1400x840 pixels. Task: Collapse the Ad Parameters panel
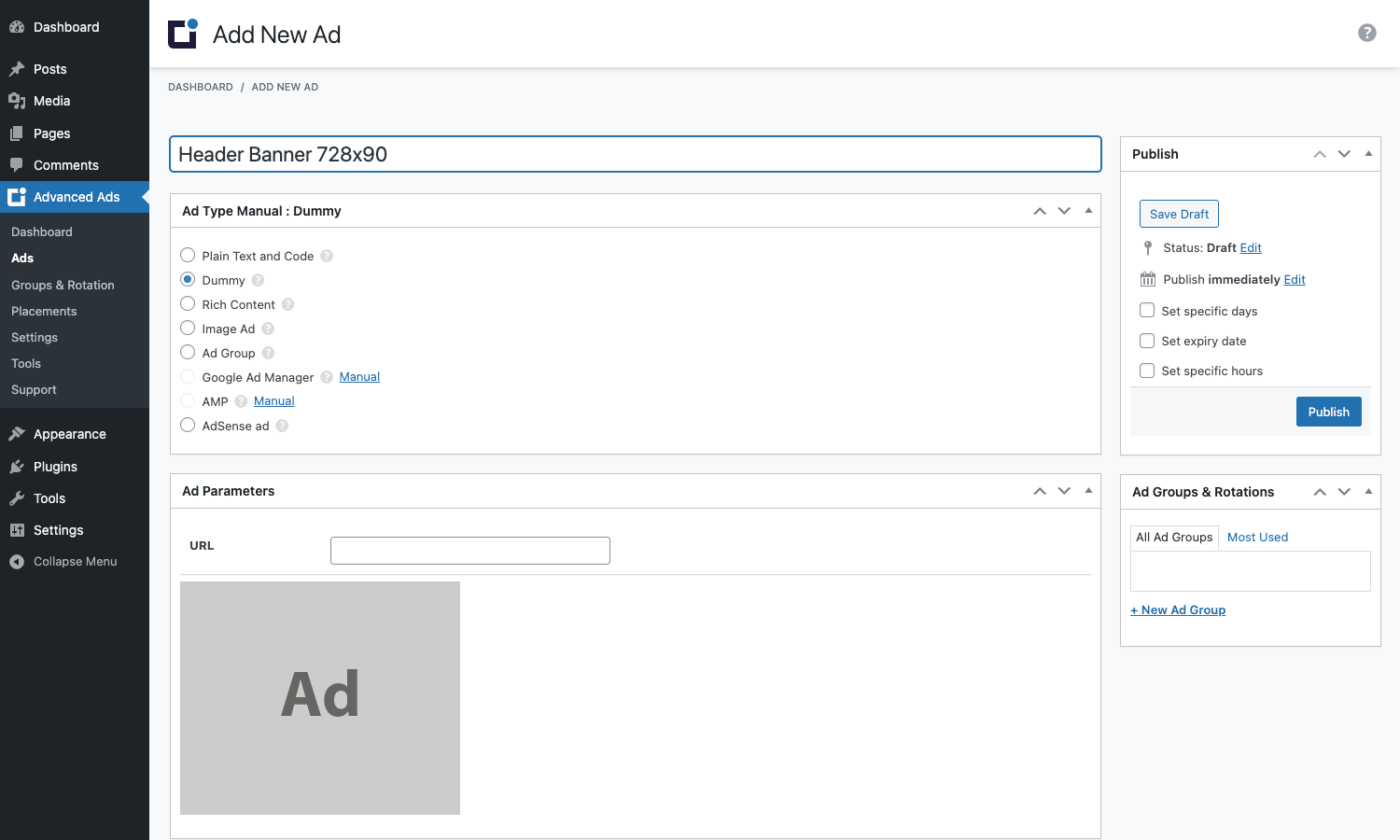point(1088,491)
